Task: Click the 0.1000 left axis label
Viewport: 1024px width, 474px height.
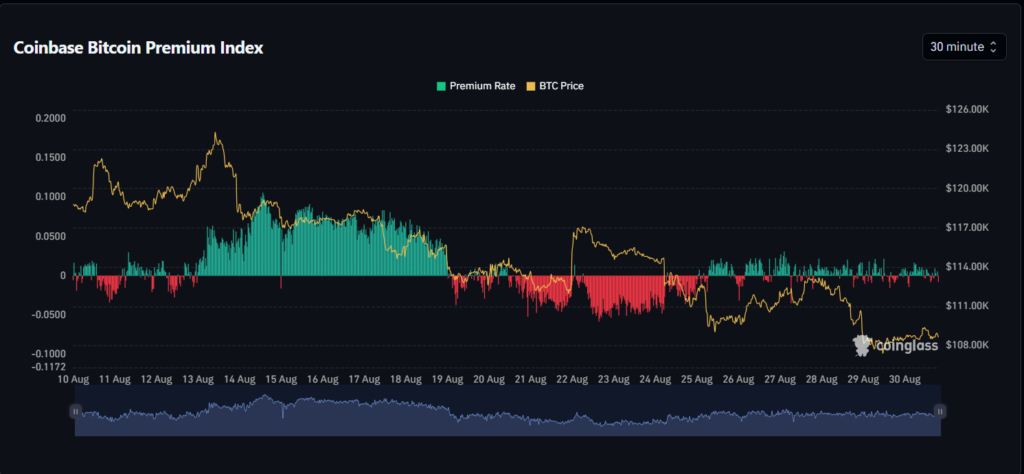Action: 51,197
